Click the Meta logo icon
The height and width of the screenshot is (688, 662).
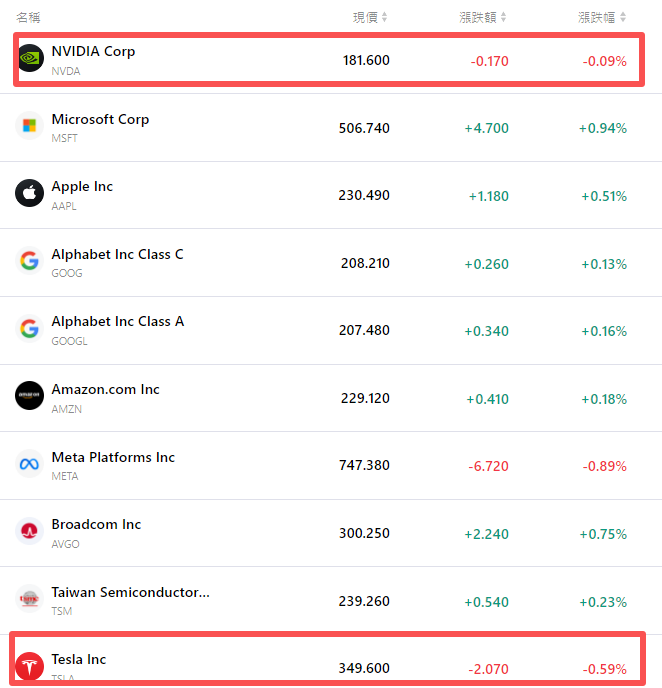click(x=30, y=464)
